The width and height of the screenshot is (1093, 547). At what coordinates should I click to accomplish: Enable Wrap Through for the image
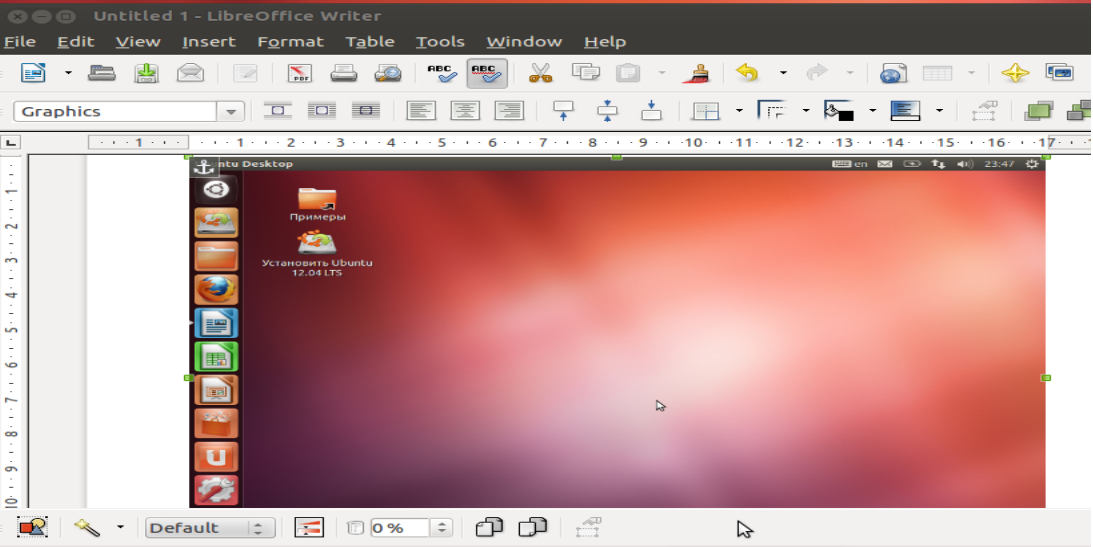point(365,111)
